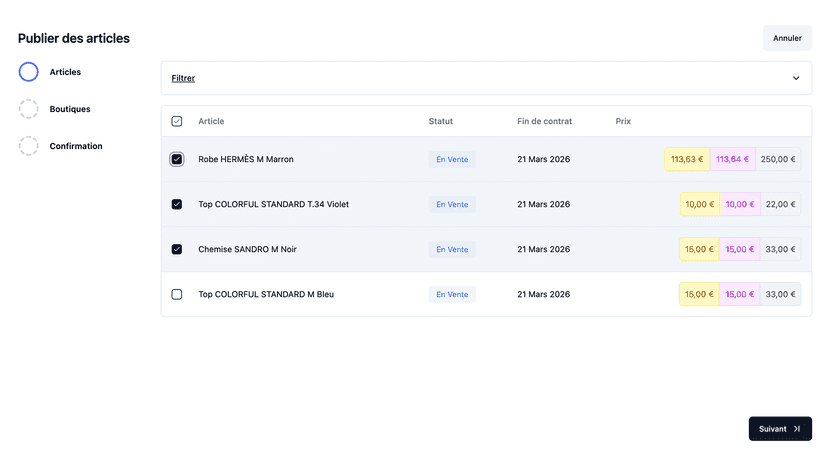Viewport: 828px width, 466px height.
Task: Click the yellow 113,63 € price tag
Action: pyautogui.click(x=687, y=159)
